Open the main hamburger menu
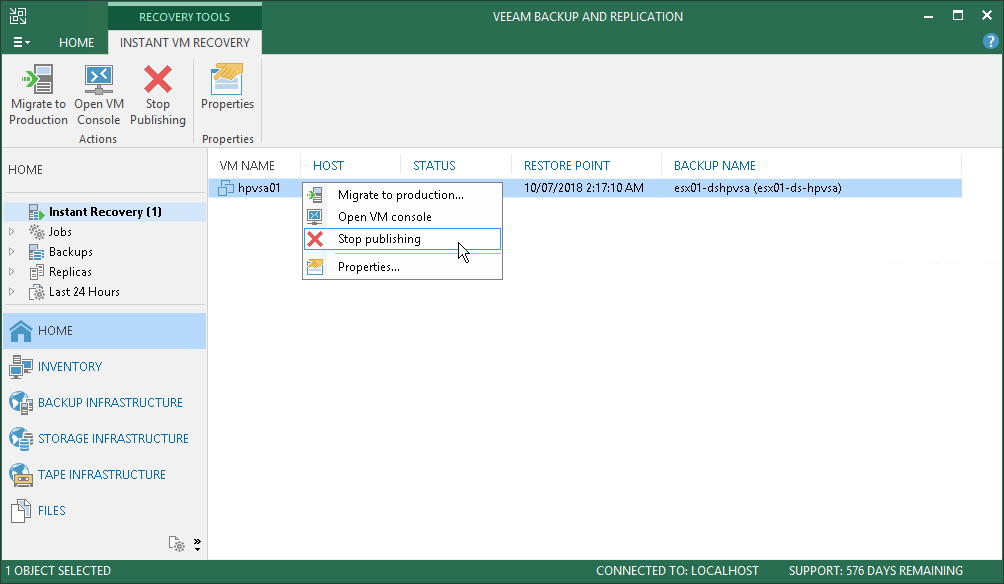 pos(21,42)
